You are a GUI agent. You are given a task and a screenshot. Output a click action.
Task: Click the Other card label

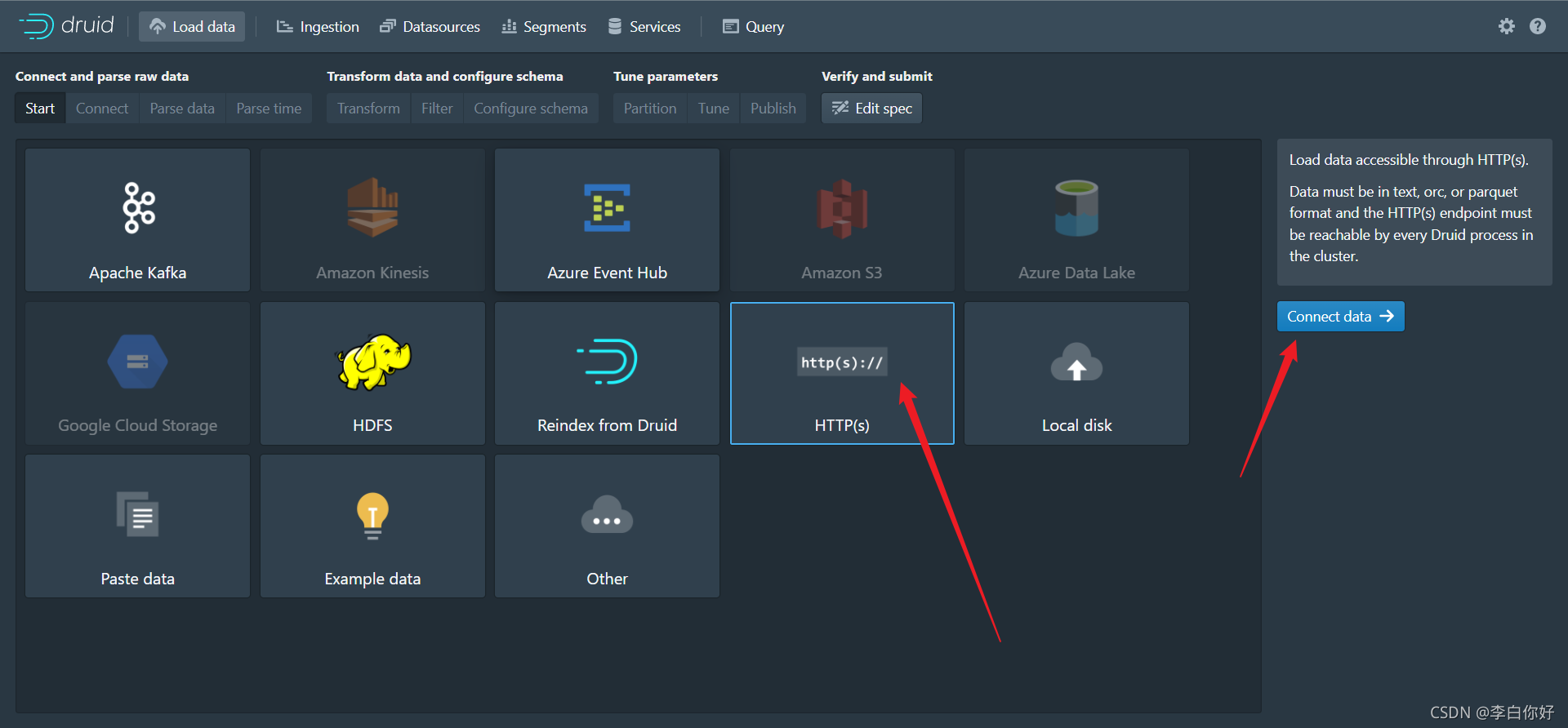pos(607,579)
